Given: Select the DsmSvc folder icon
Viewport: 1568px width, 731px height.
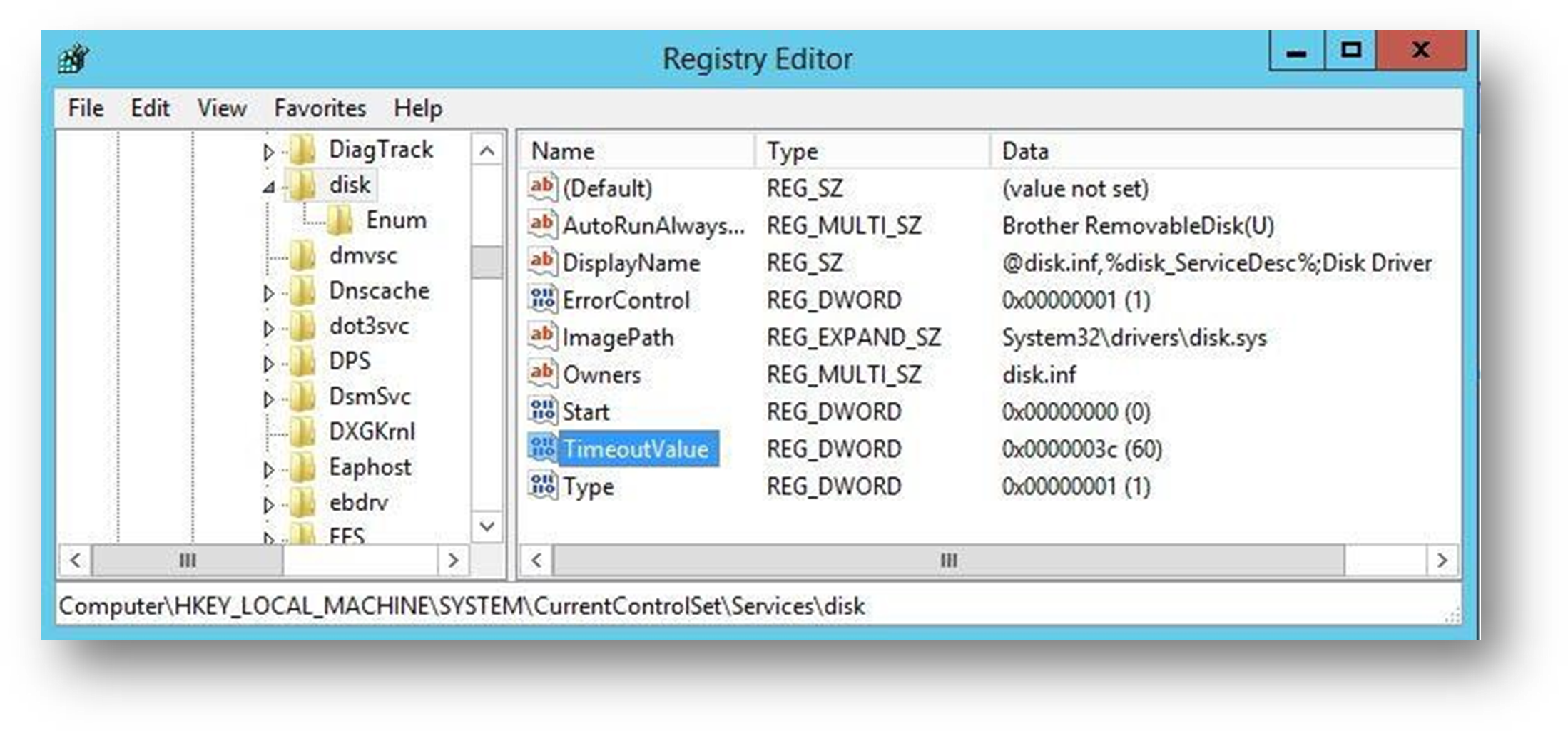Looking at the screenshot, I should pyautogui.click(x=303, y=397).
